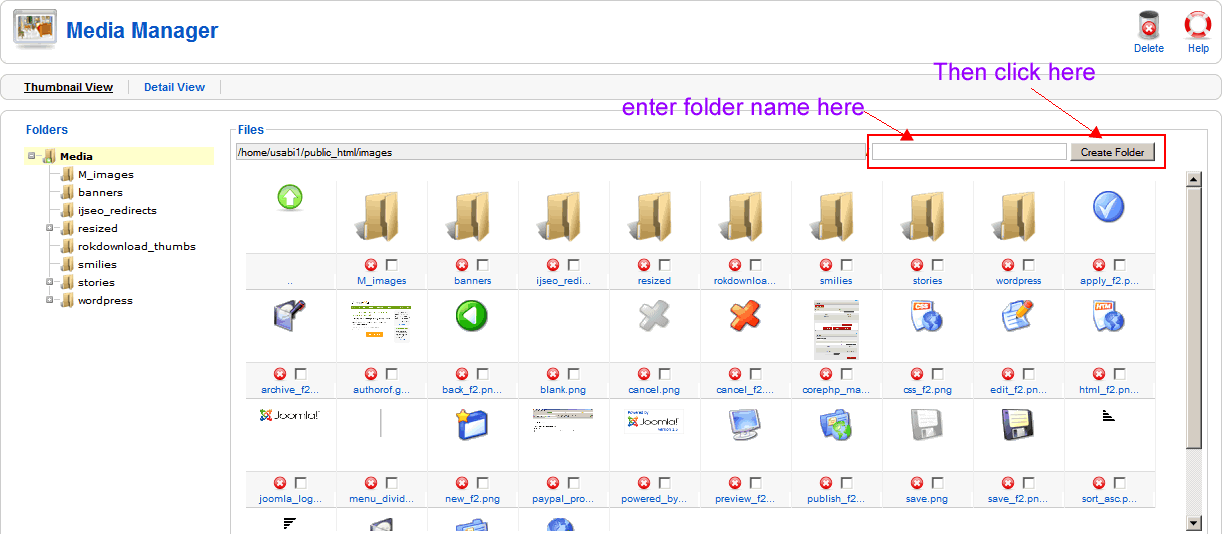1222x534 pixels.
Task: Open the rokdownload_thumbs link in folder tree
Action: tap(136, 246)
